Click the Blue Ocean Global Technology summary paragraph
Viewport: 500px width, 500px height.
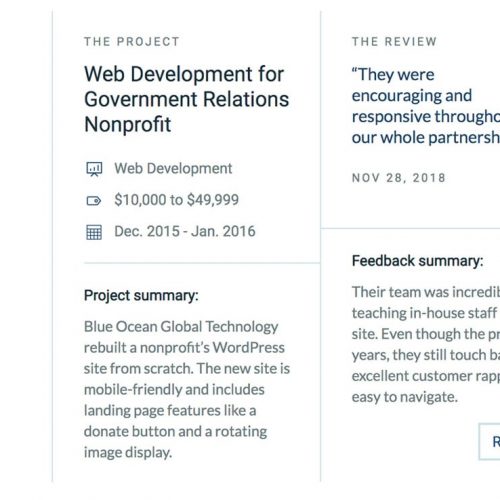coord(187,389)
